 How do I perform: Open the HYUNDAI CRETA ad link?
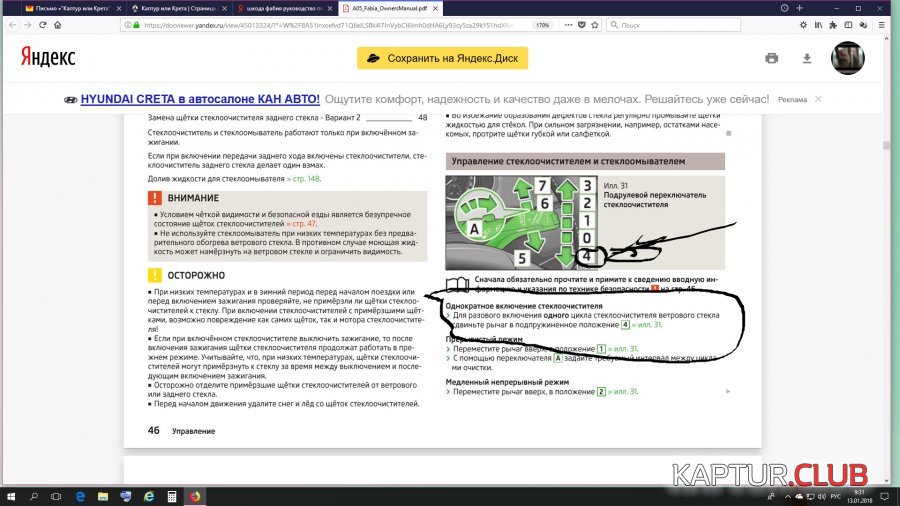point(200,99)
